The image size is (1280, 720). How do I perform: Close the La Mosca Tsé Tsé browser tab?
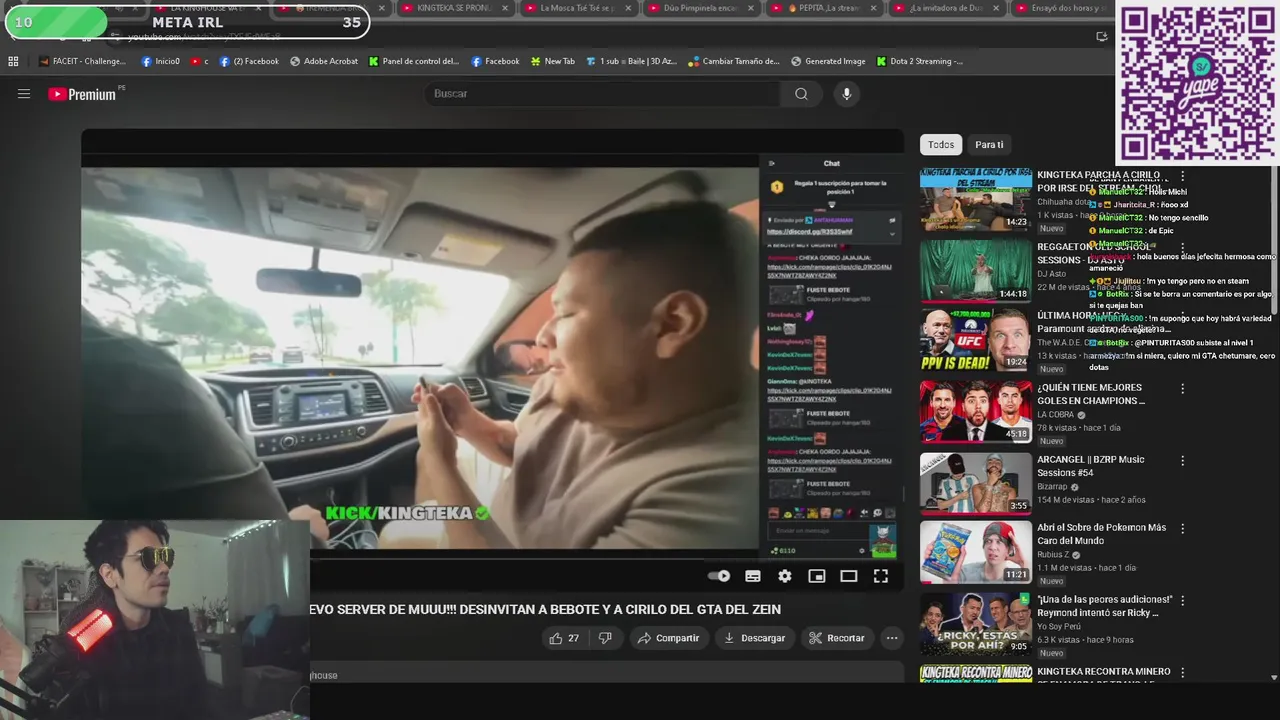[628, 8]
